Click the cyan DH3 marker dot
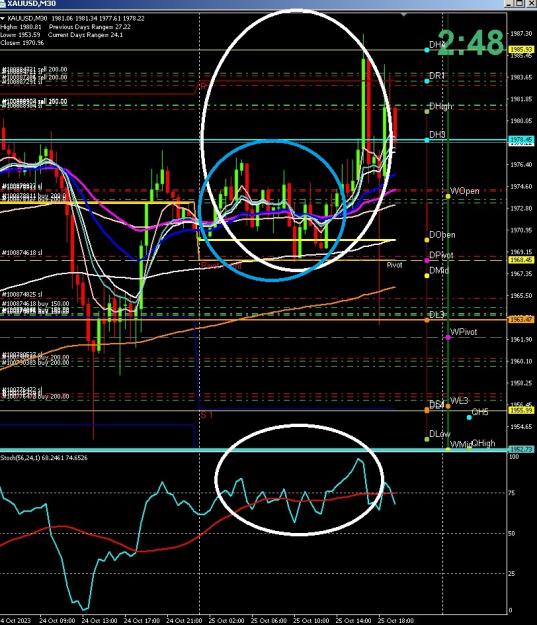The width and height of the screenshot is (537, 625). 427,140
